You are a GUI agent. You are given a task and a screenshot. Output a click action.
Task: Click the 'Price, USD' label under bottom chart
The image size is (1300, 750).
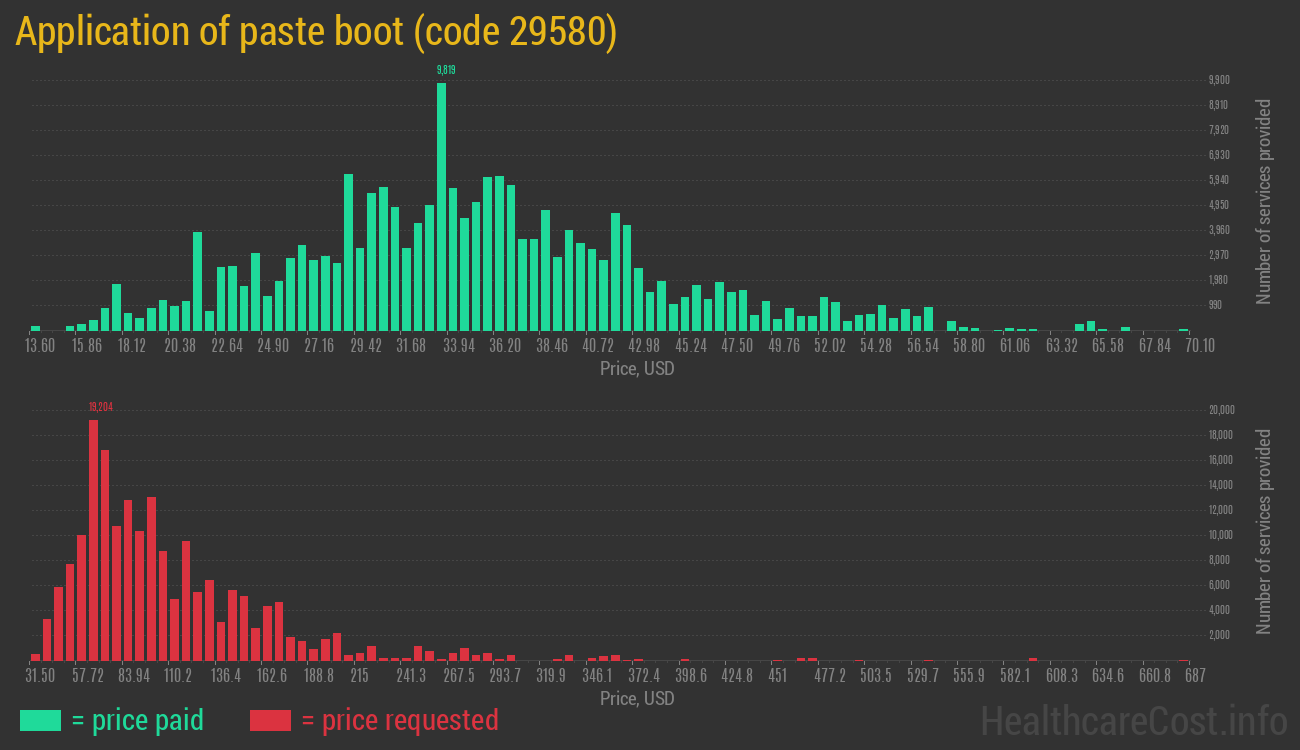click(x=635, y=699)
